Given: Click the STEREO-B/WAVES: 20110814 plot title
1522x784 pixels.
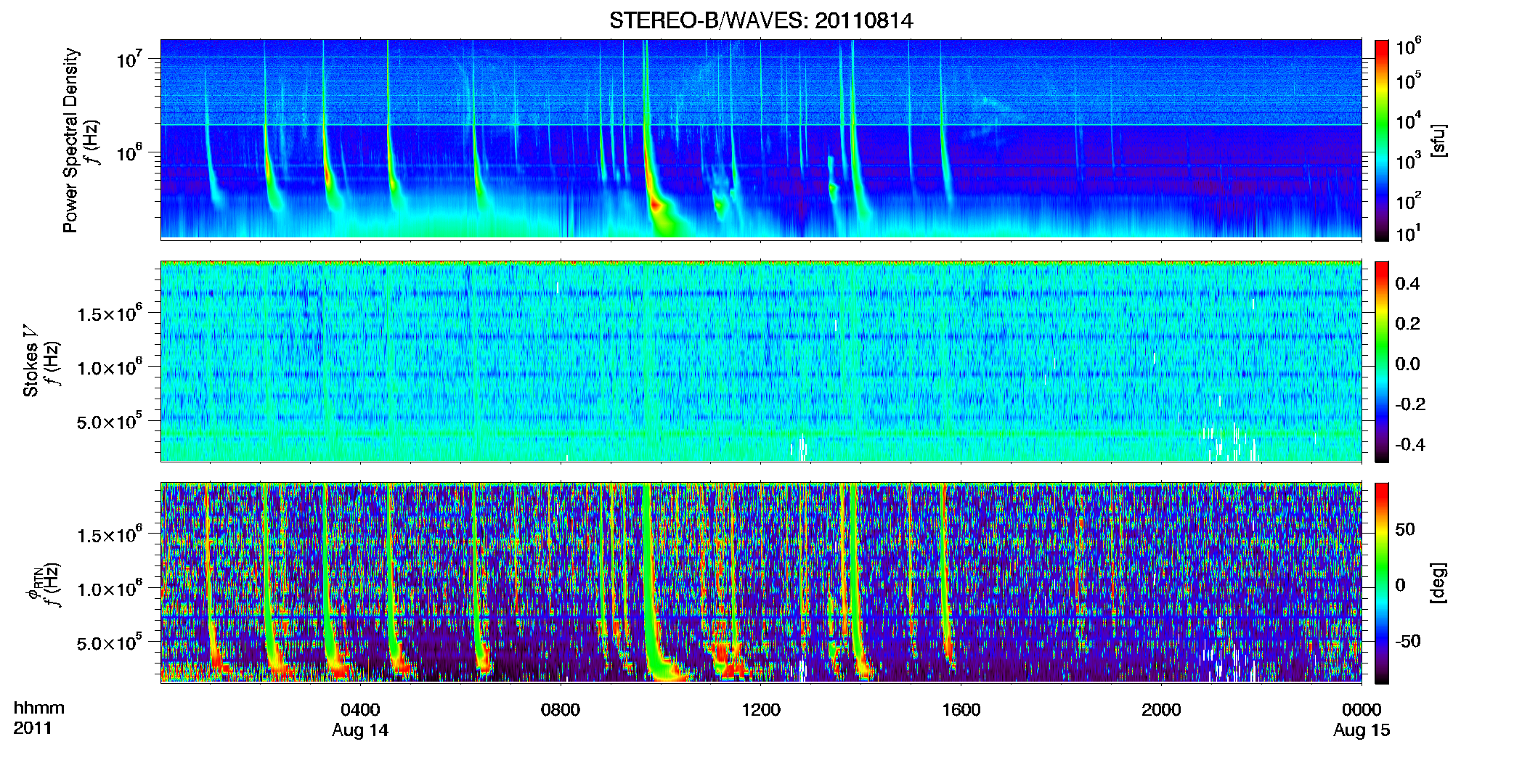Looking at the screenshot, I should [x=761, y=20].
